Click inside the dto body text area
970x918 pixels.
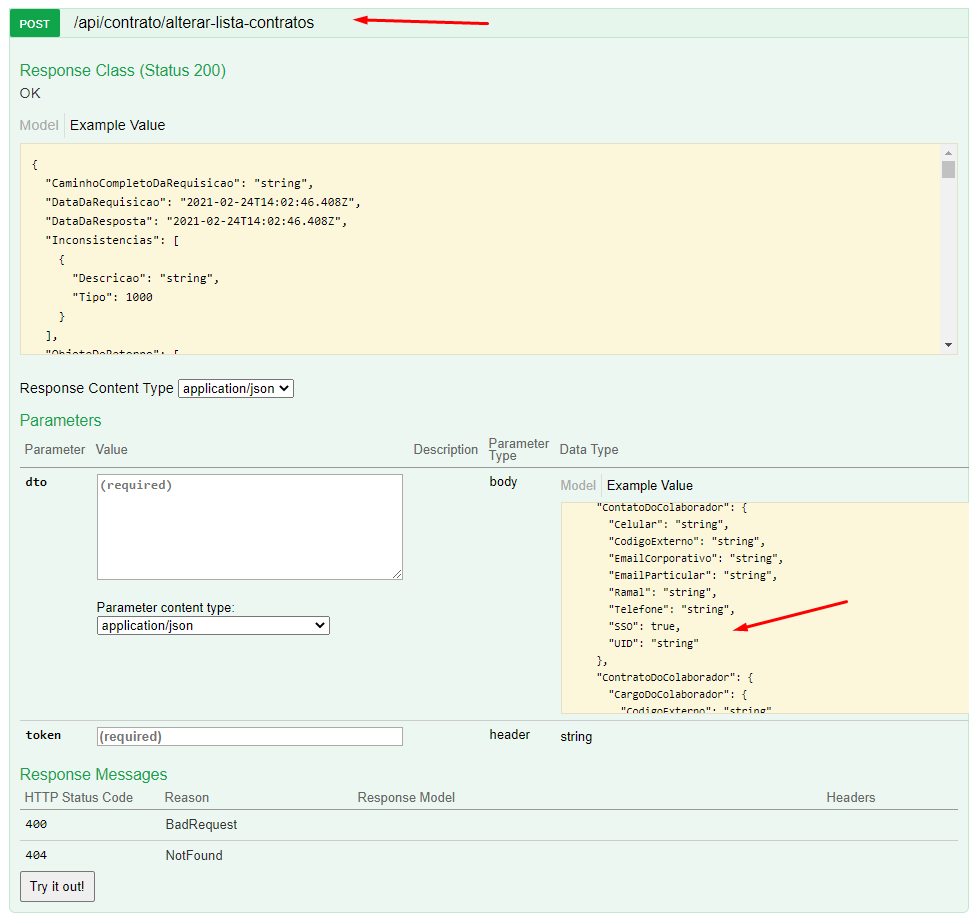tap(249, 526)
